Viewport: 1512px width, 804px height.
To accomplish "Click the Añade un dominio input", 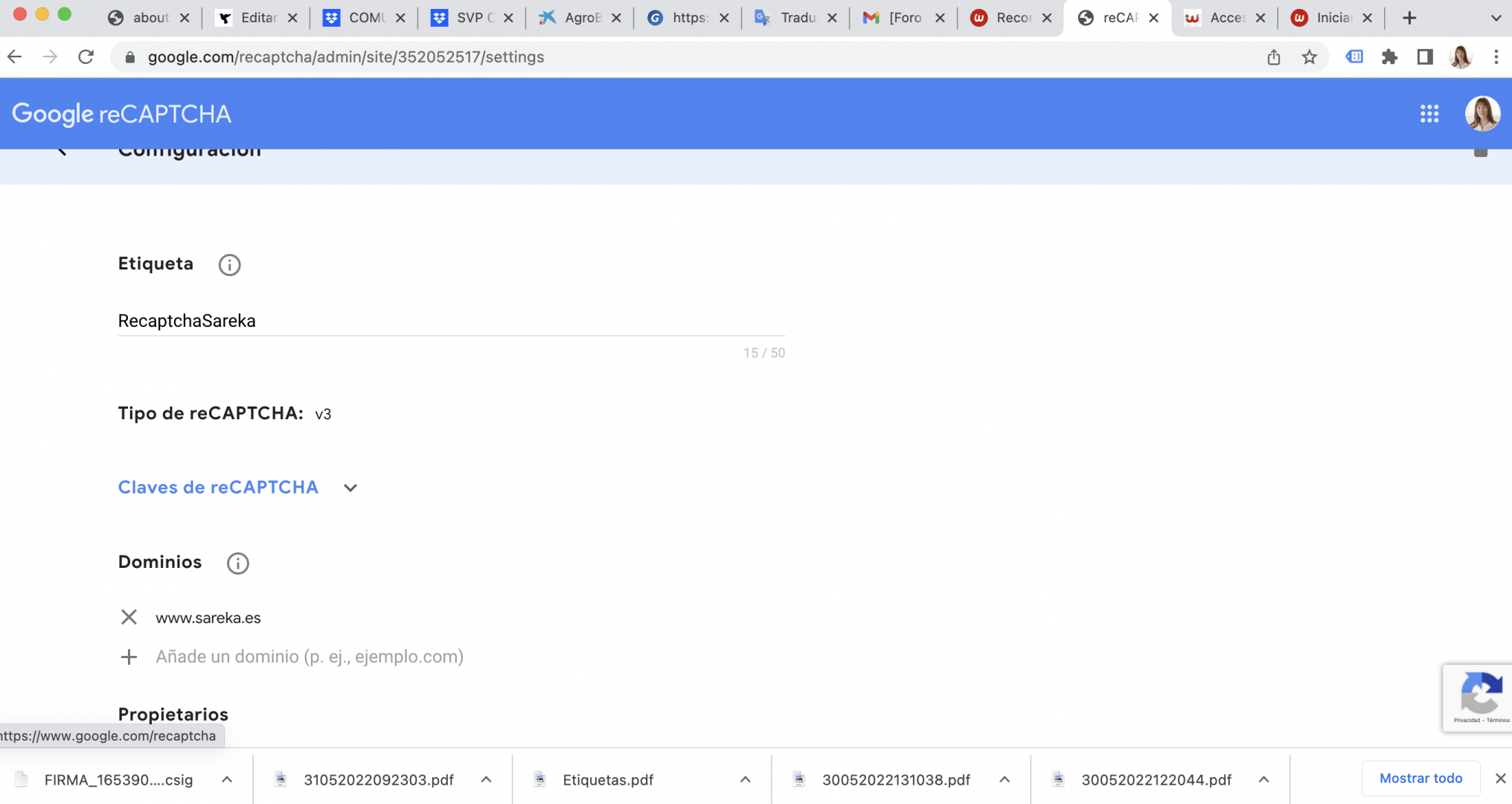I will pos(310,657).
